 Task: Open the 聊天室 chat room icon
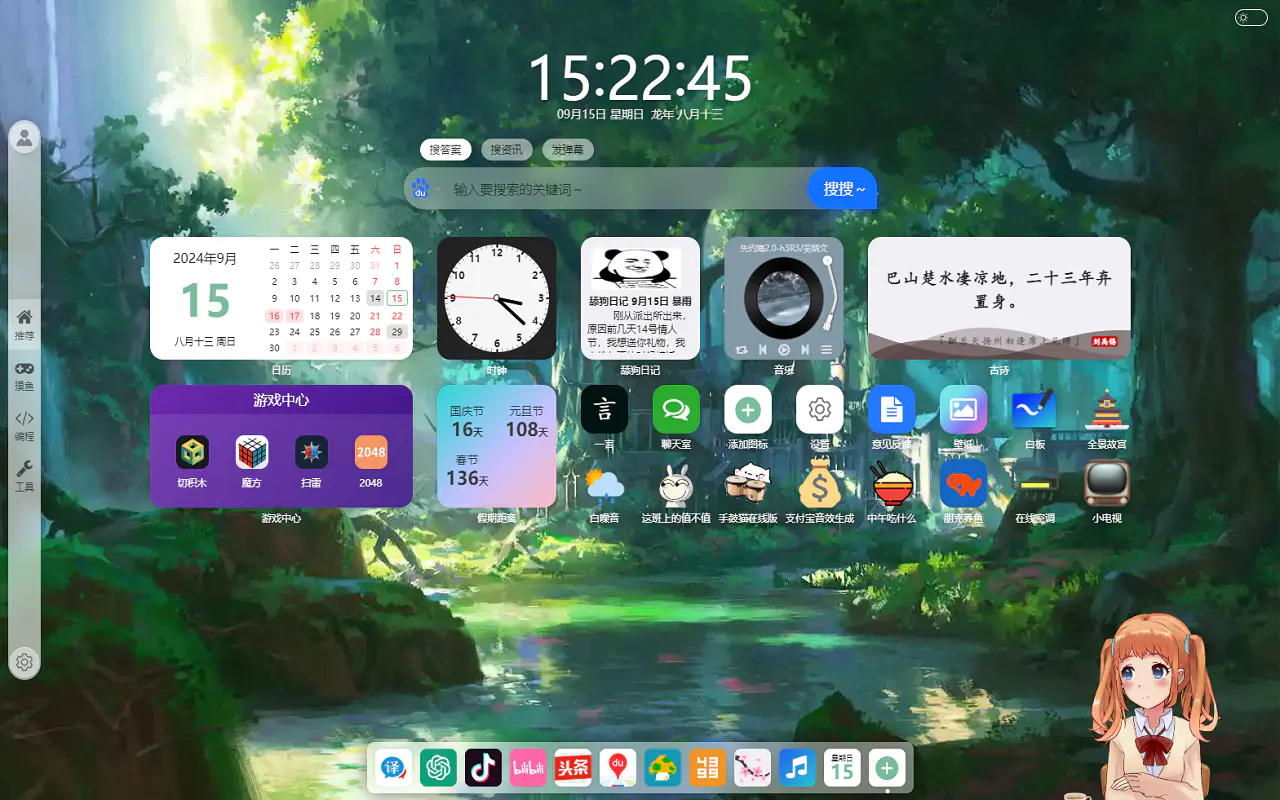(676, 409)
